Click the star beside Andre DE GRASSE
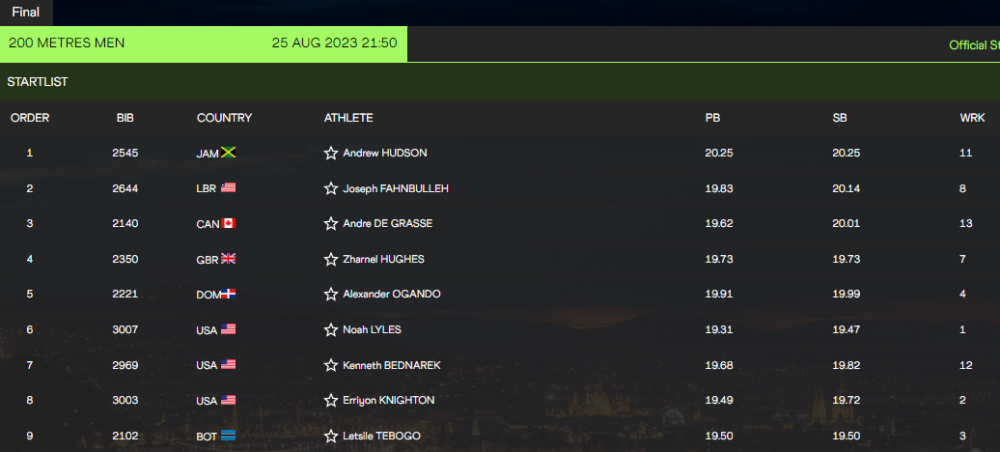The image size is (1000, 452). coord(331,224)
